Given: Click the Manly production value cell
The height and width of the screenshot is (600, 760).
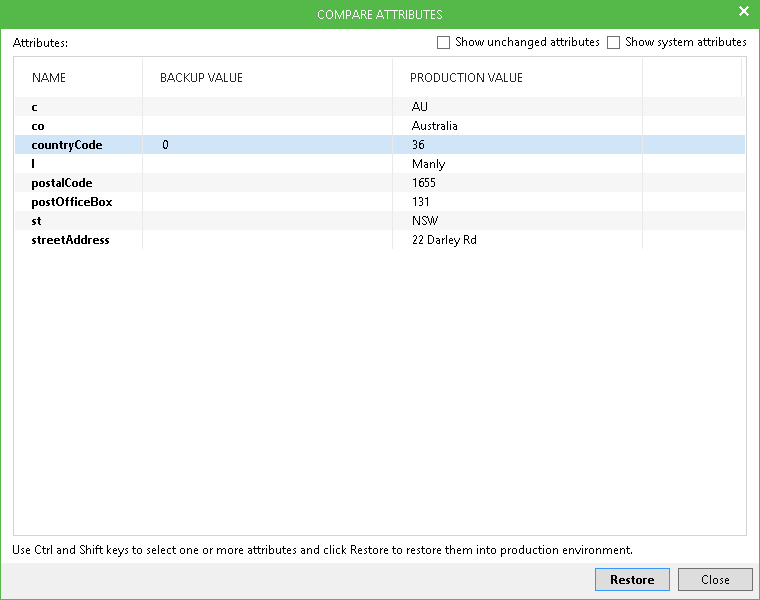Looking at the screenshot, I should pos(429,164).
